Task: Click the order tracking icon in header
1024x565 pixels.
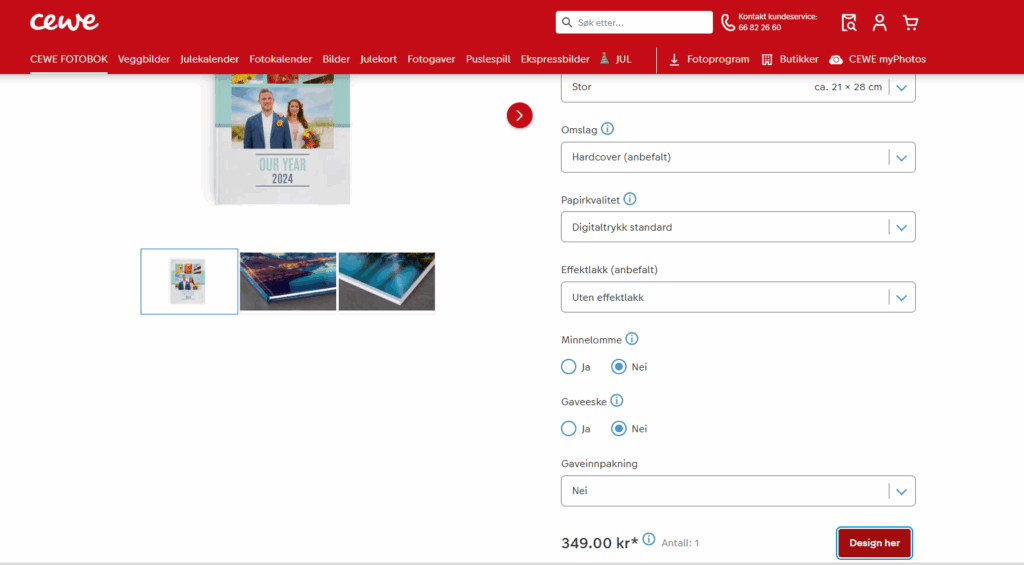Action: 849,22
